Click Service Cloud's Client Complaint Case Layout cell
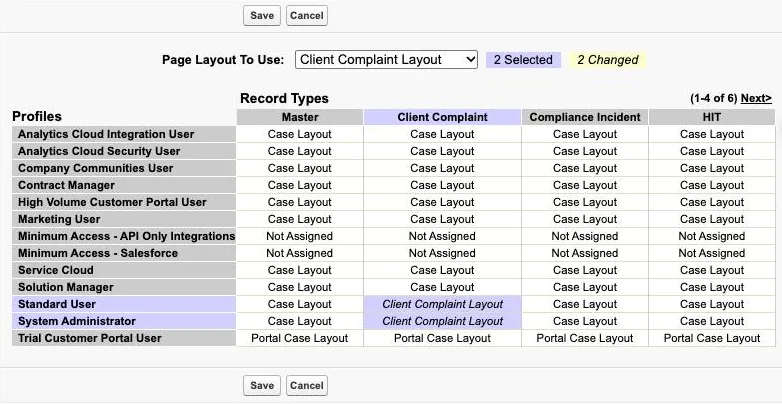 click(442, 270)
